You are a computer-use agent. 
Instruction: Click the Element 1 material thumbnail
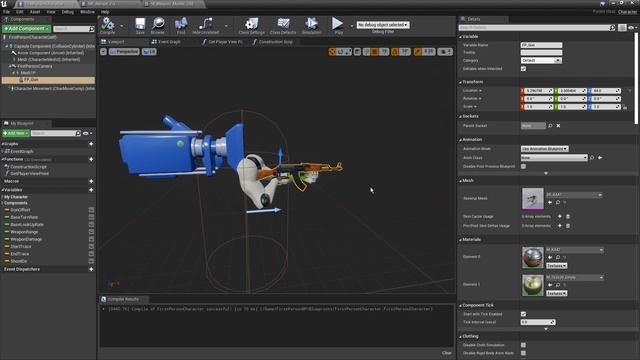[533, 285]
